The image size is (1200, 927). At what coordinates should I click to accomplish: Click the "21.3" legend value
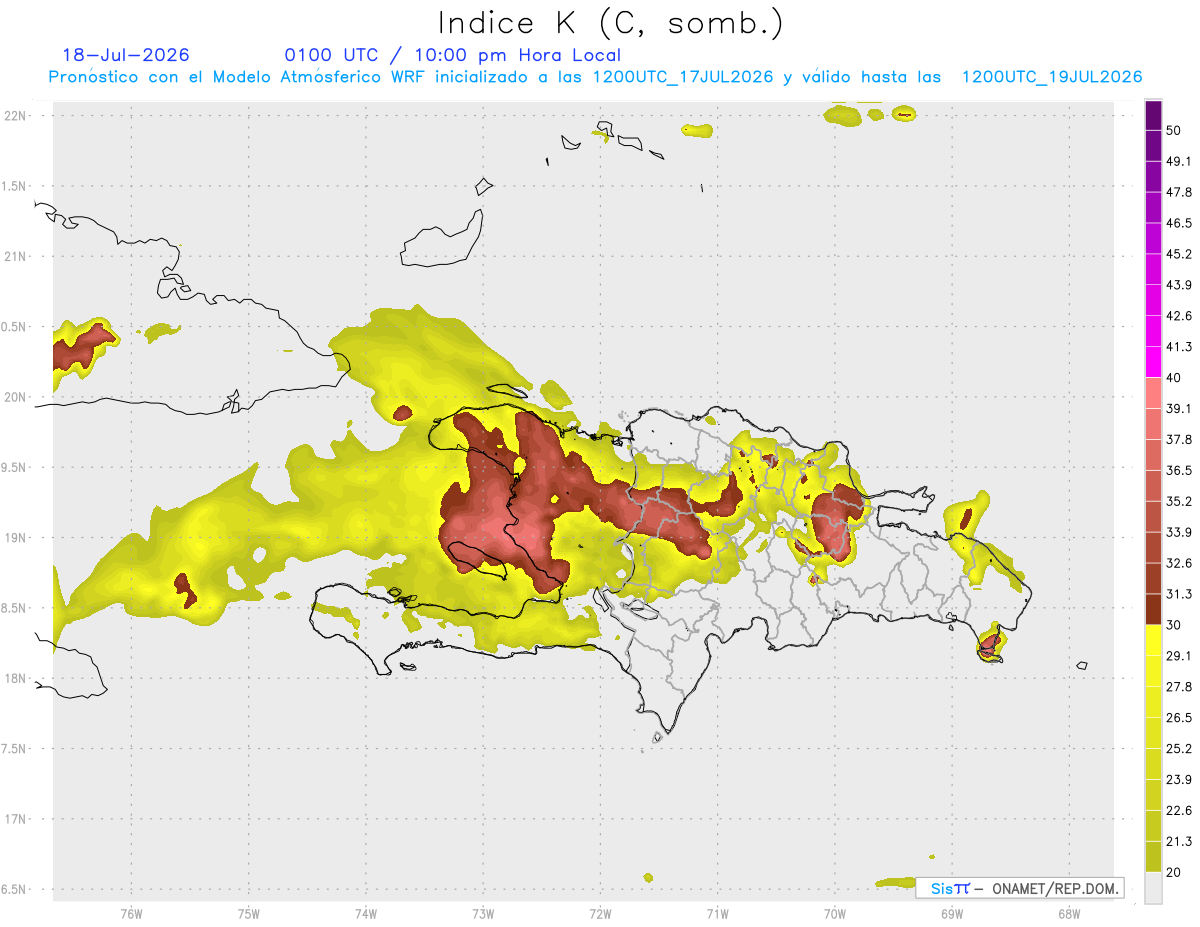coord(1179,841)
